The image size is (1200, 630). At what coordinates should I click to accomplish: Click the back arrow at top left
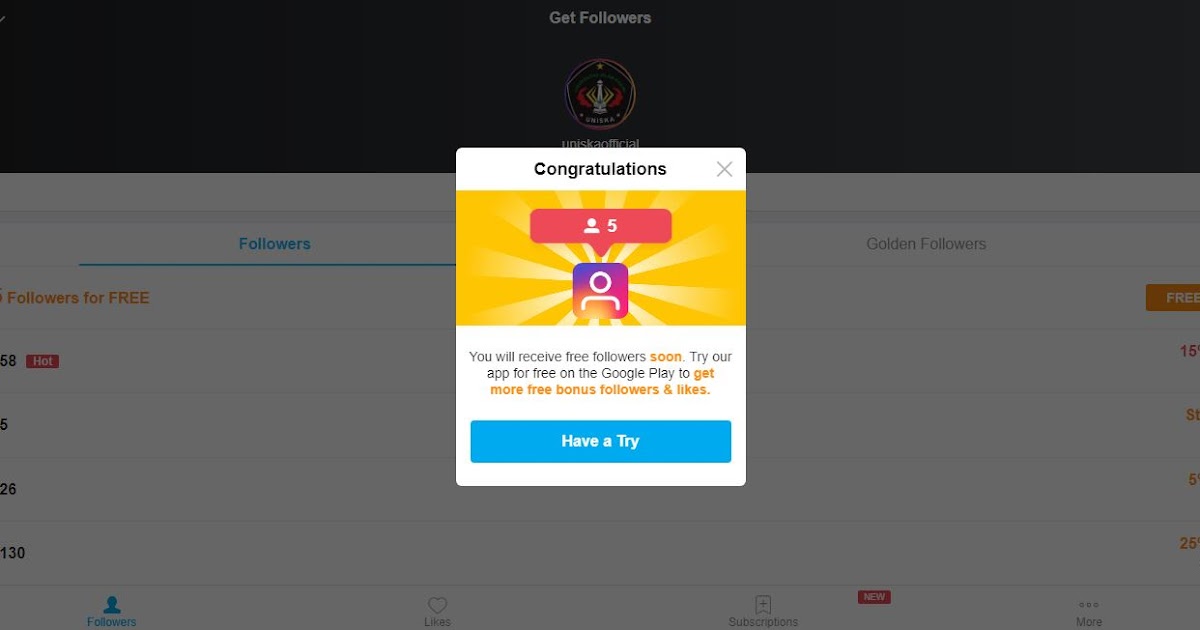coord(3,19)
